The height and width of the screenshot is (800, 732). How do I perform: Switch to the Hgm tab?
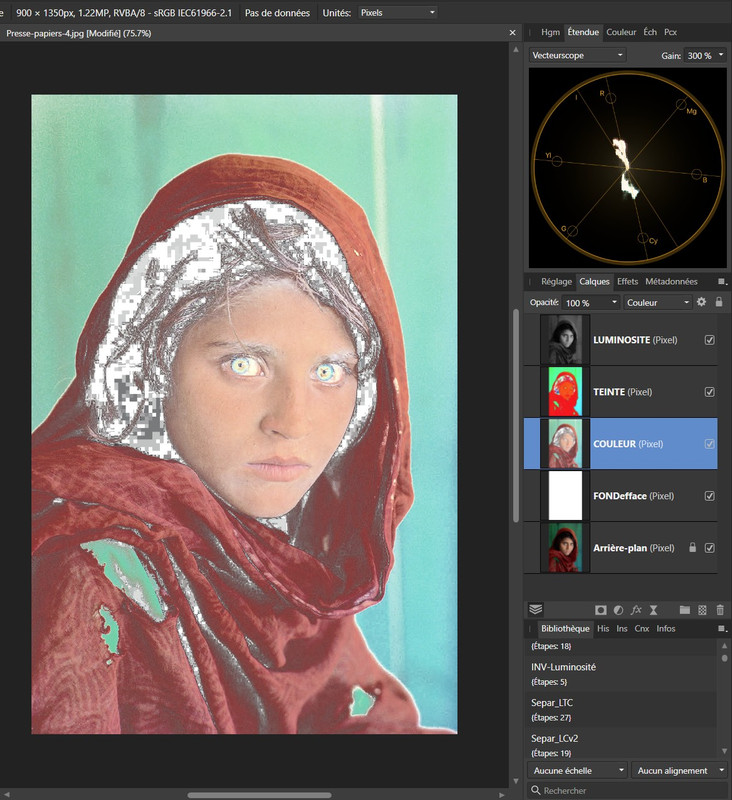(x=550, y=32)
